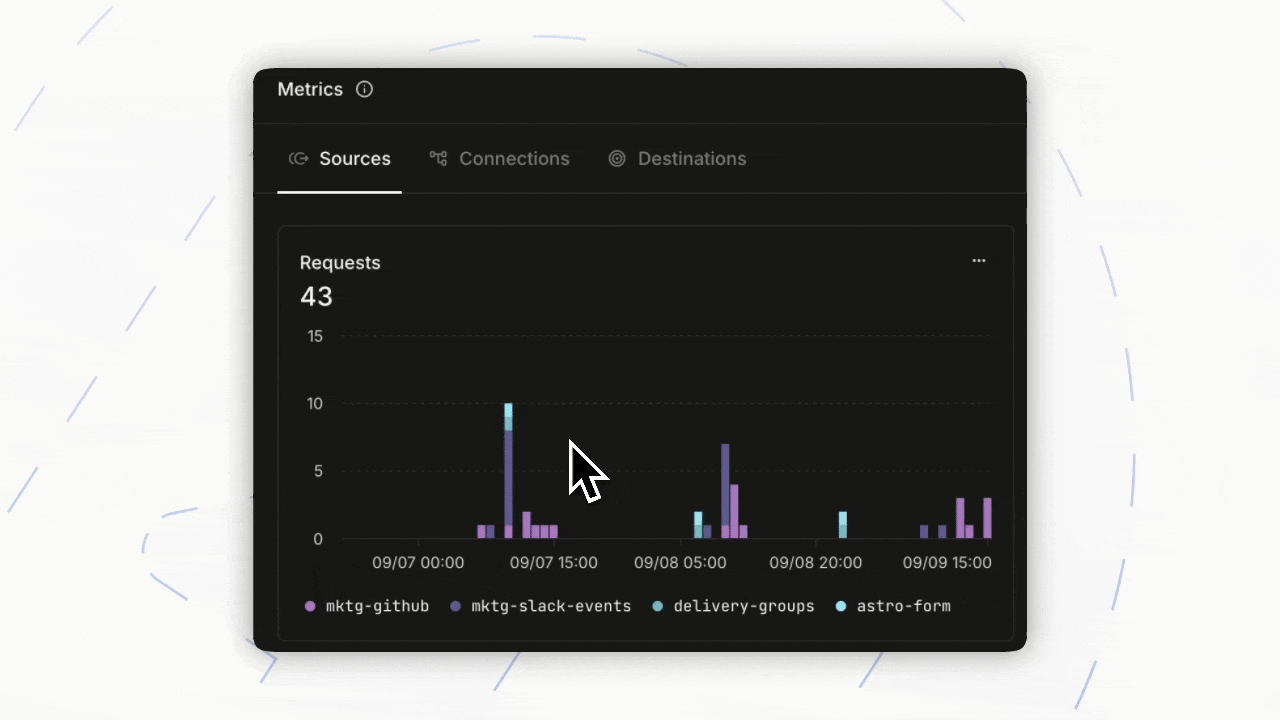
Task: Switch to the Sources tab
Action: 340,159
